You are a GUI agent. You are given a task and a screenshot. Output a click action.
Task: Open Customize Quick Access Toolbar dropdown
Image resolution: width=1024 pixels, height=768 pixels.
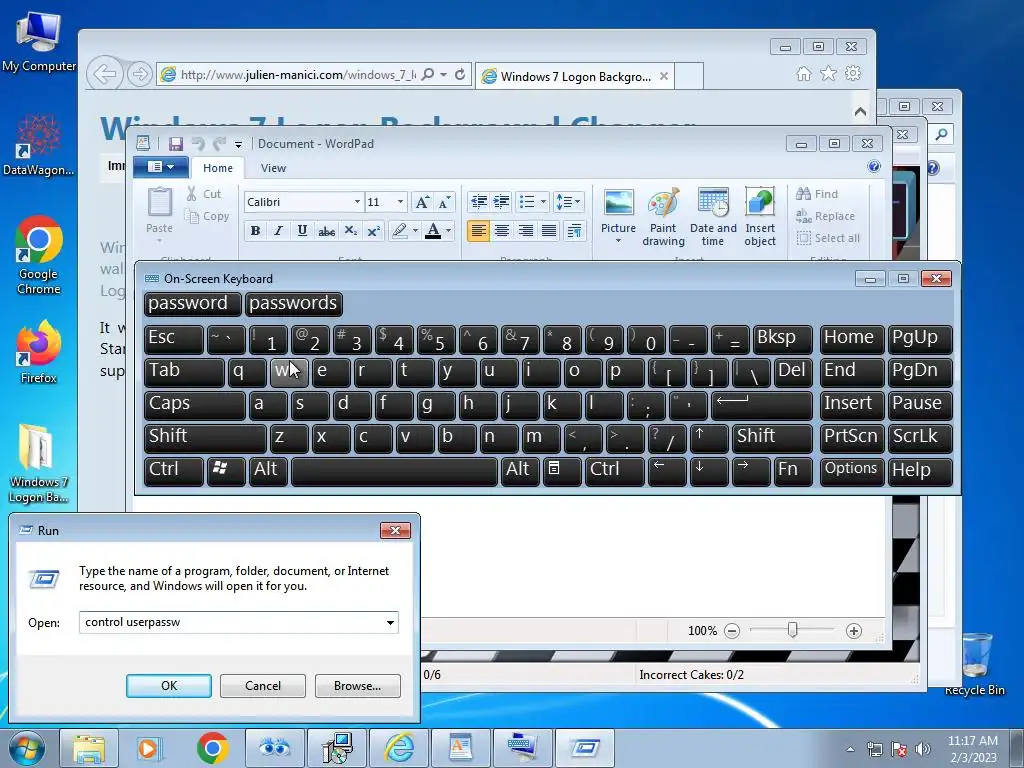pos(238,144)
